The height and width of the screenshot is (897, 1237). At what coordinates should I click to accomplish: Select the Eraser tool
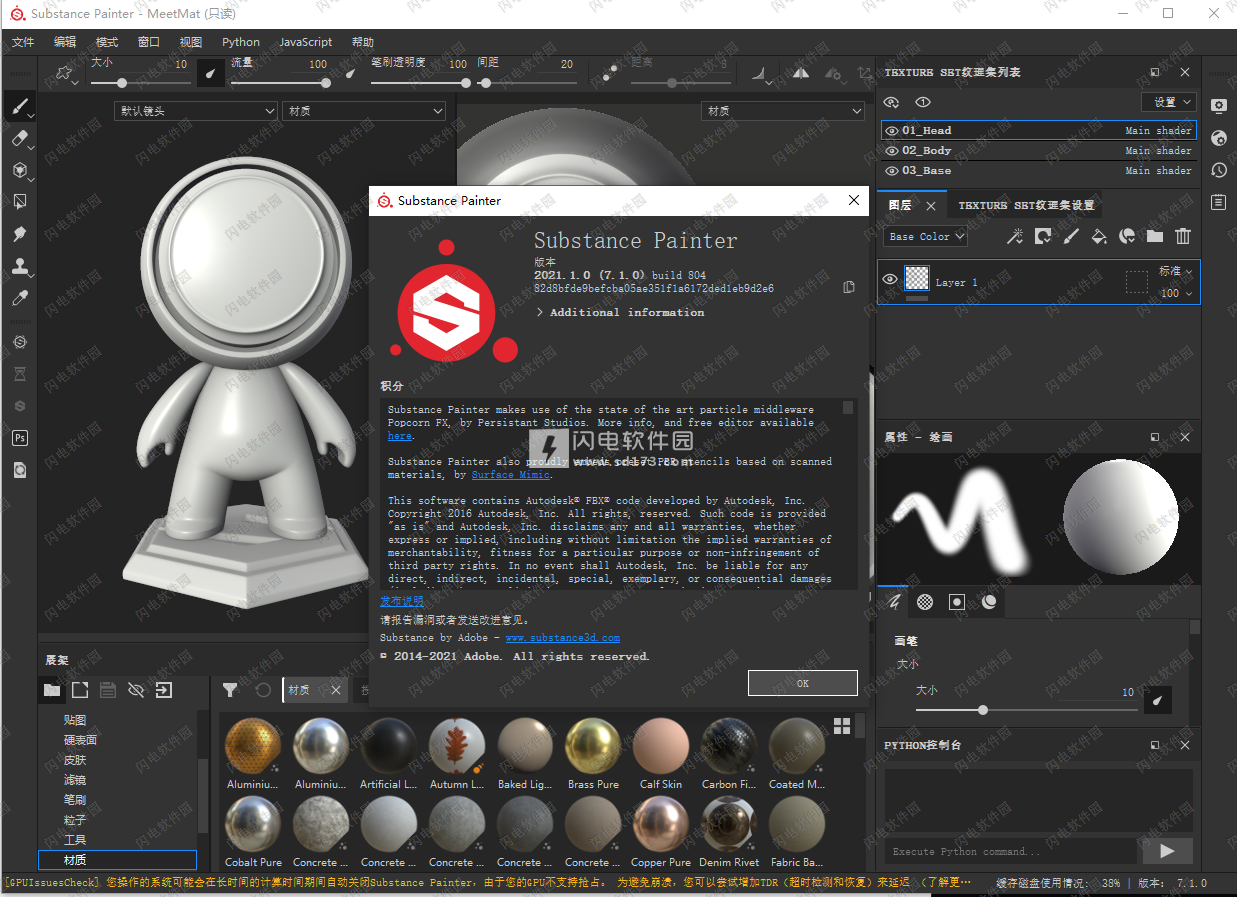(x=19, y=138)
